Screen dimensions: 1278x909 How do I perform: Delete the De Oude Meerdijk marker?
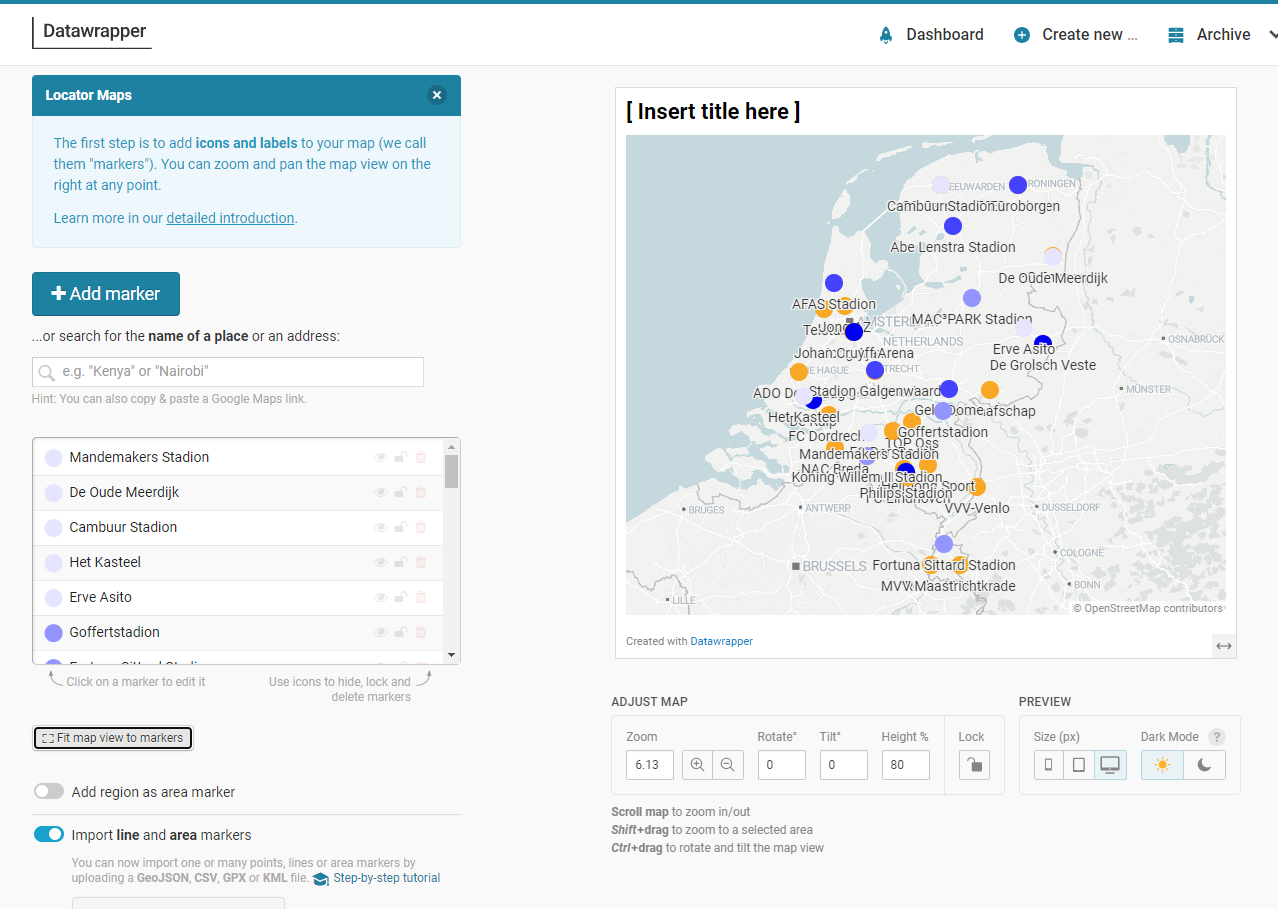point(420,492)
